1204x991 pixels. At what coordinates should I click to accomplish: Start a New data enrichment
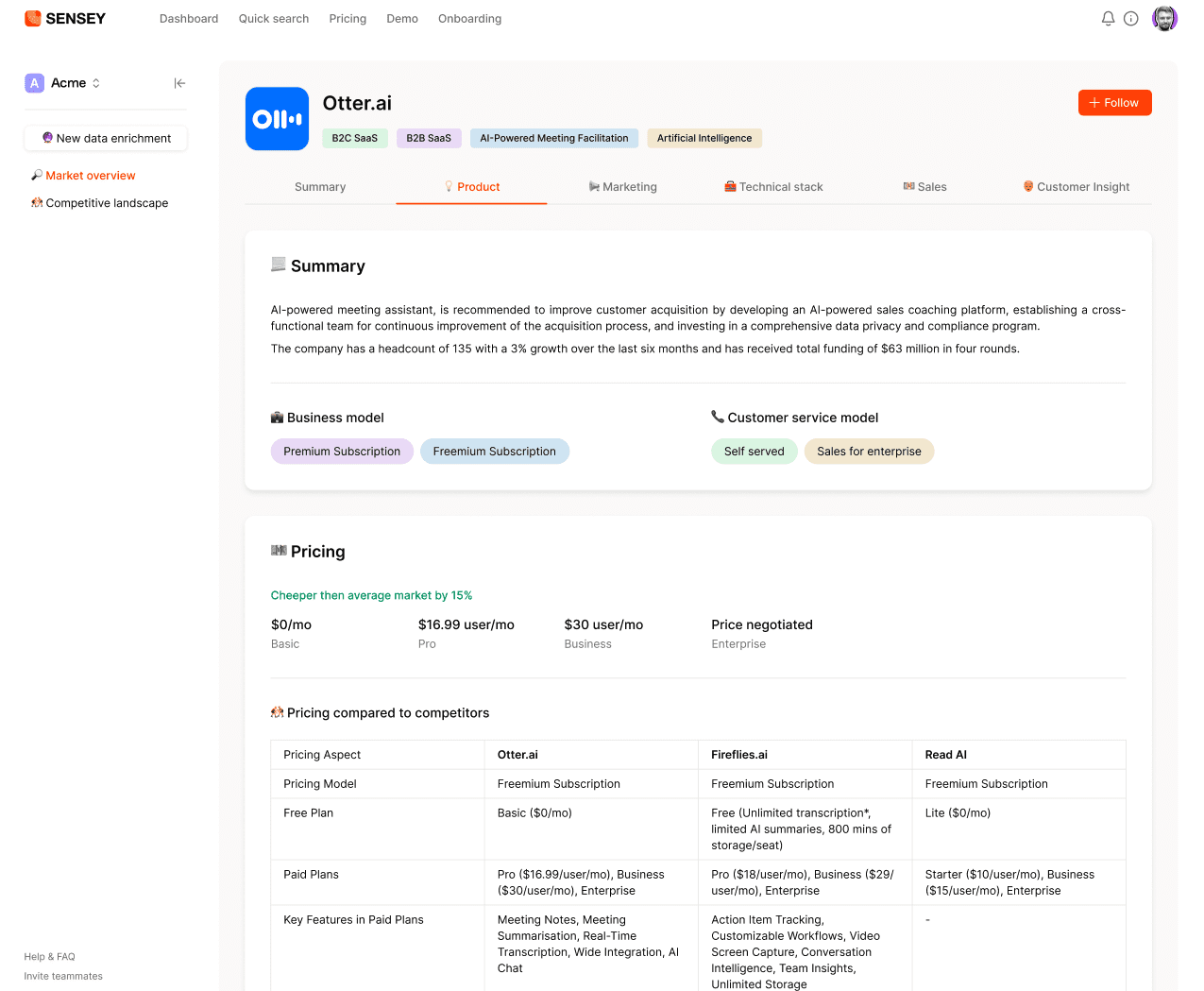(106, 138)
